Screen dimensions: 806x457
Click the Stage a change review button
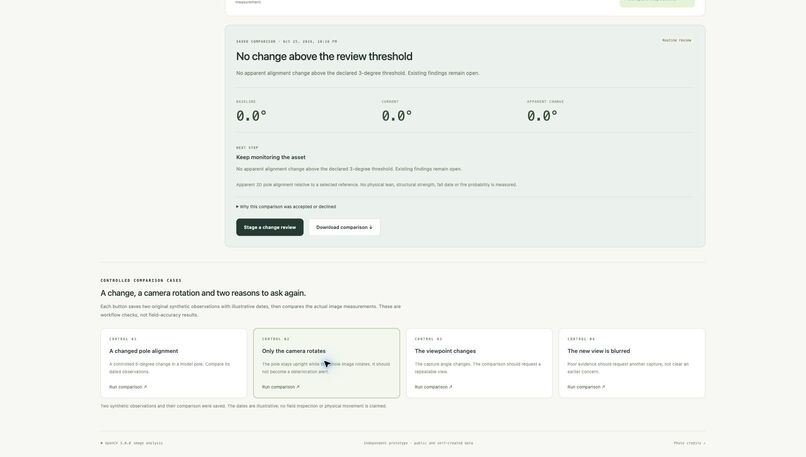269,227
